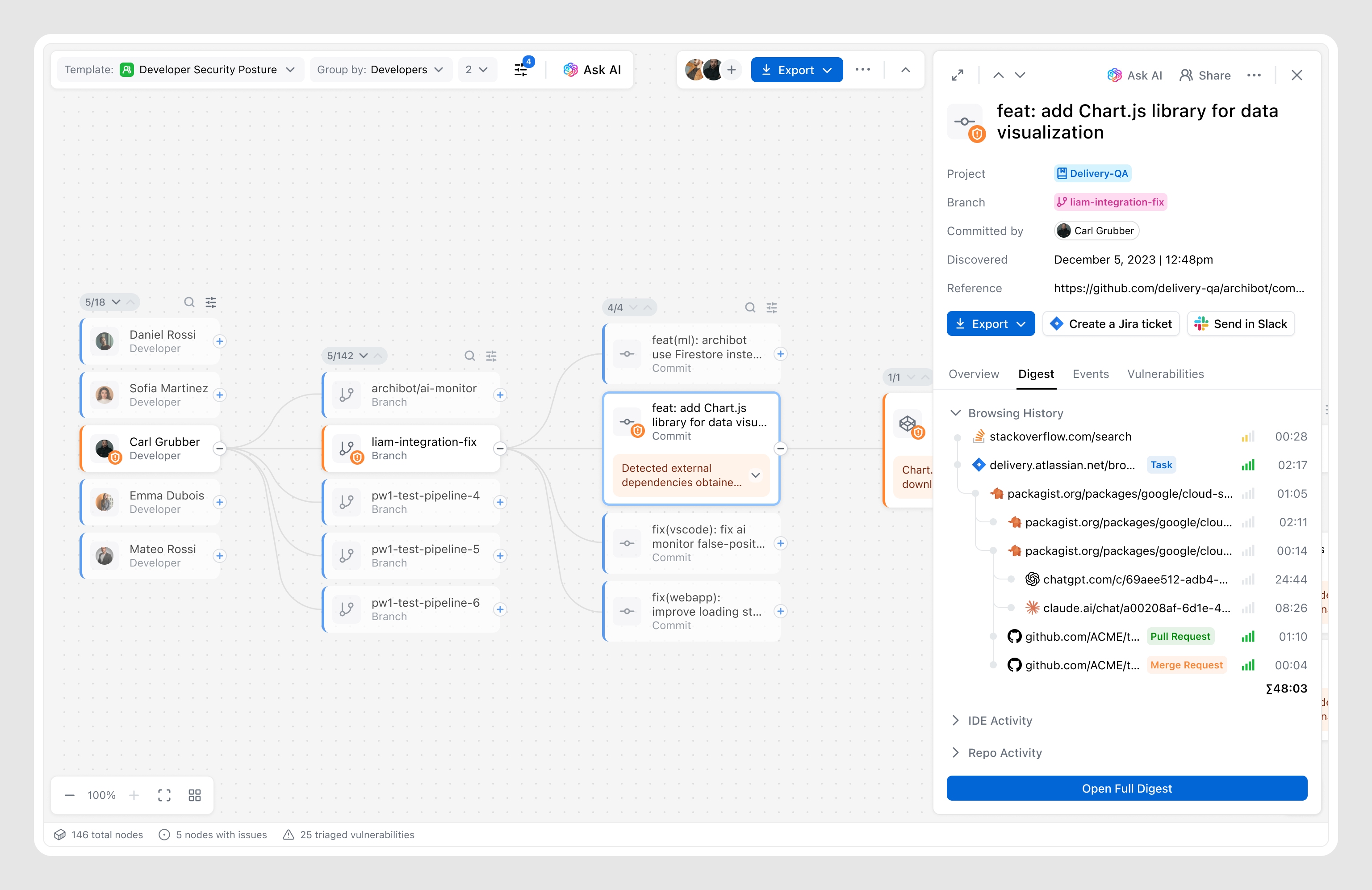Expand the IDE Activity section
The height and width of the screenshot is (890, 1372).
999,720
